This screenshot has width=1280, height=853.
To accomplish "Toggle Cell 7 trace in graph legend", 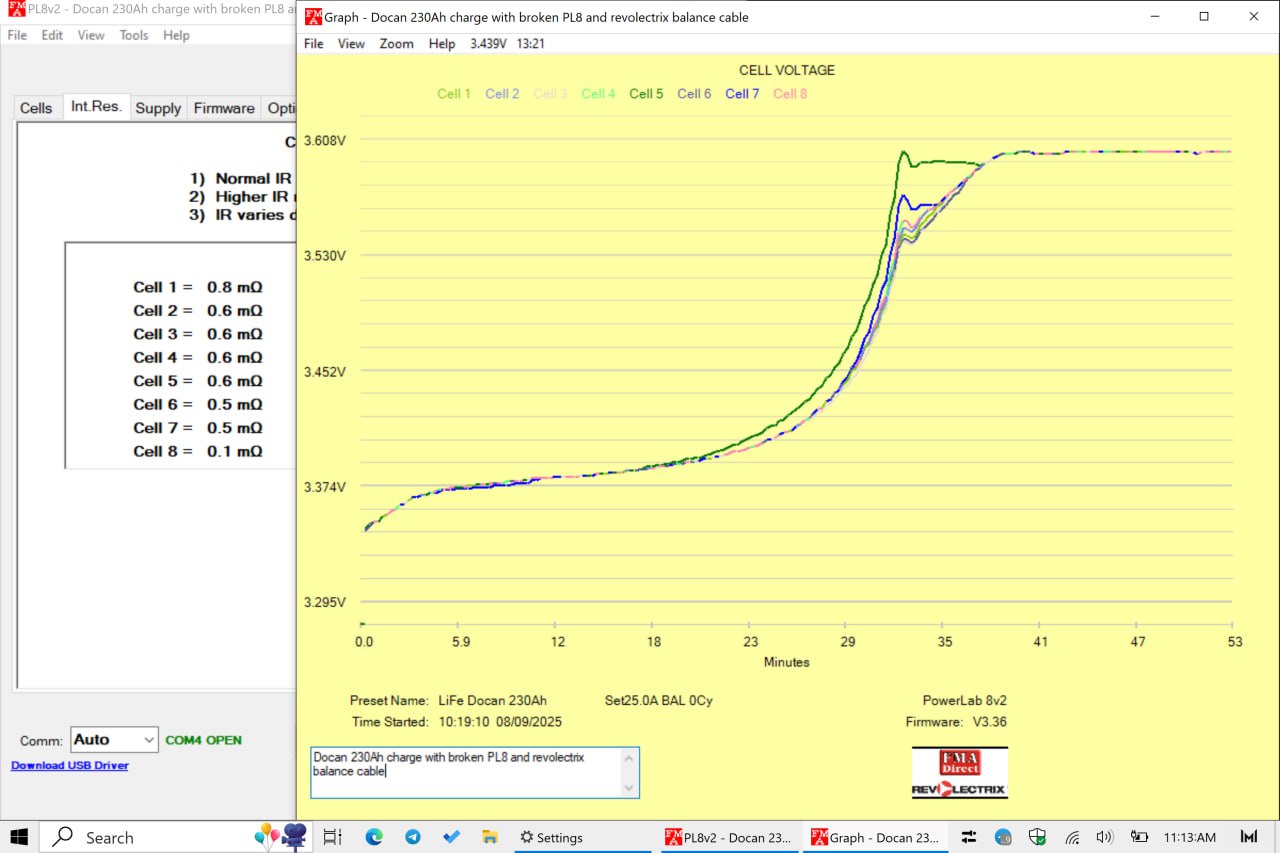I will pos(742,94).
